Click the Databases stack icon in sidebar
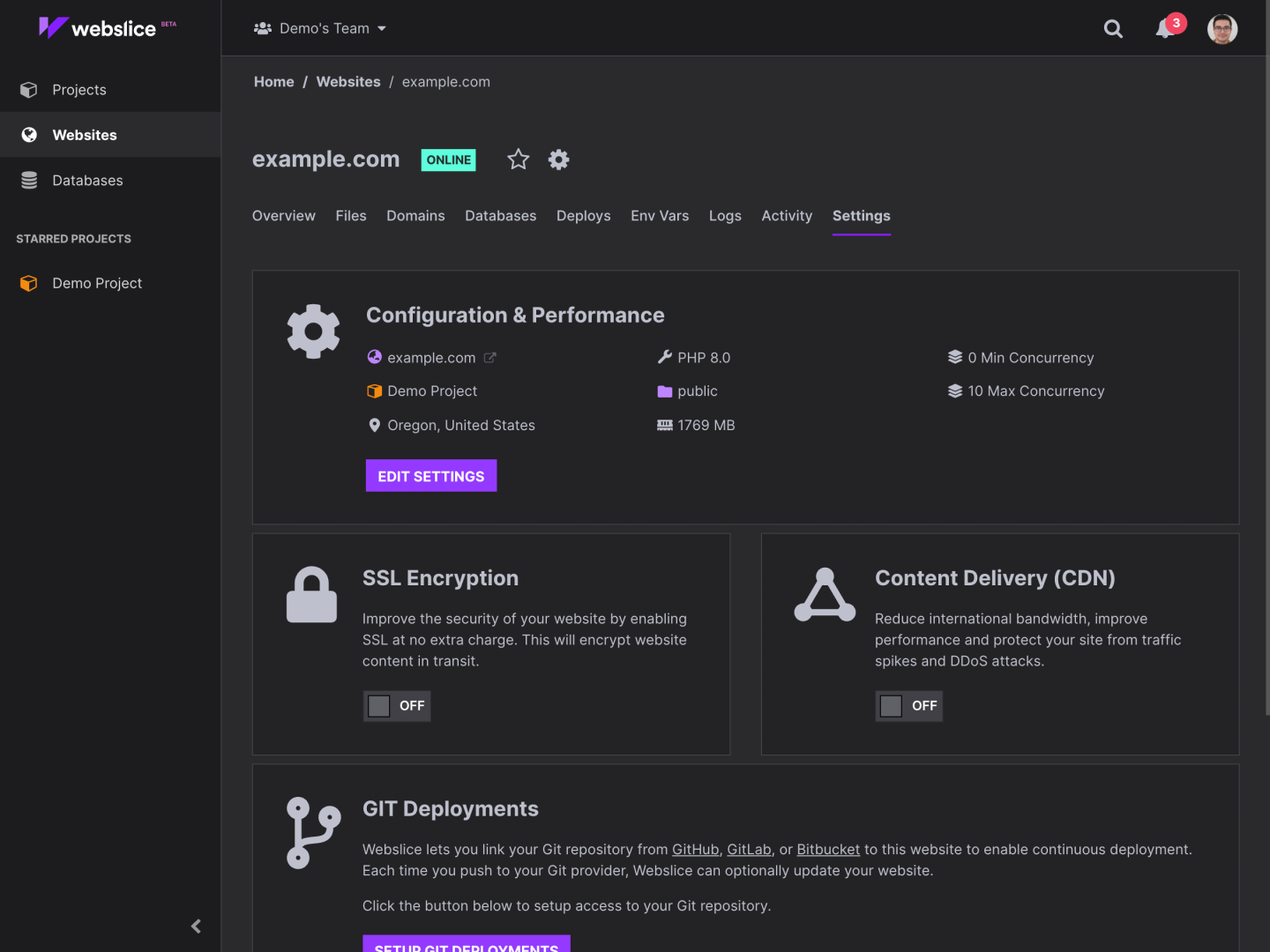Screen dimensions: 1270x952 [x=28, y=180]
